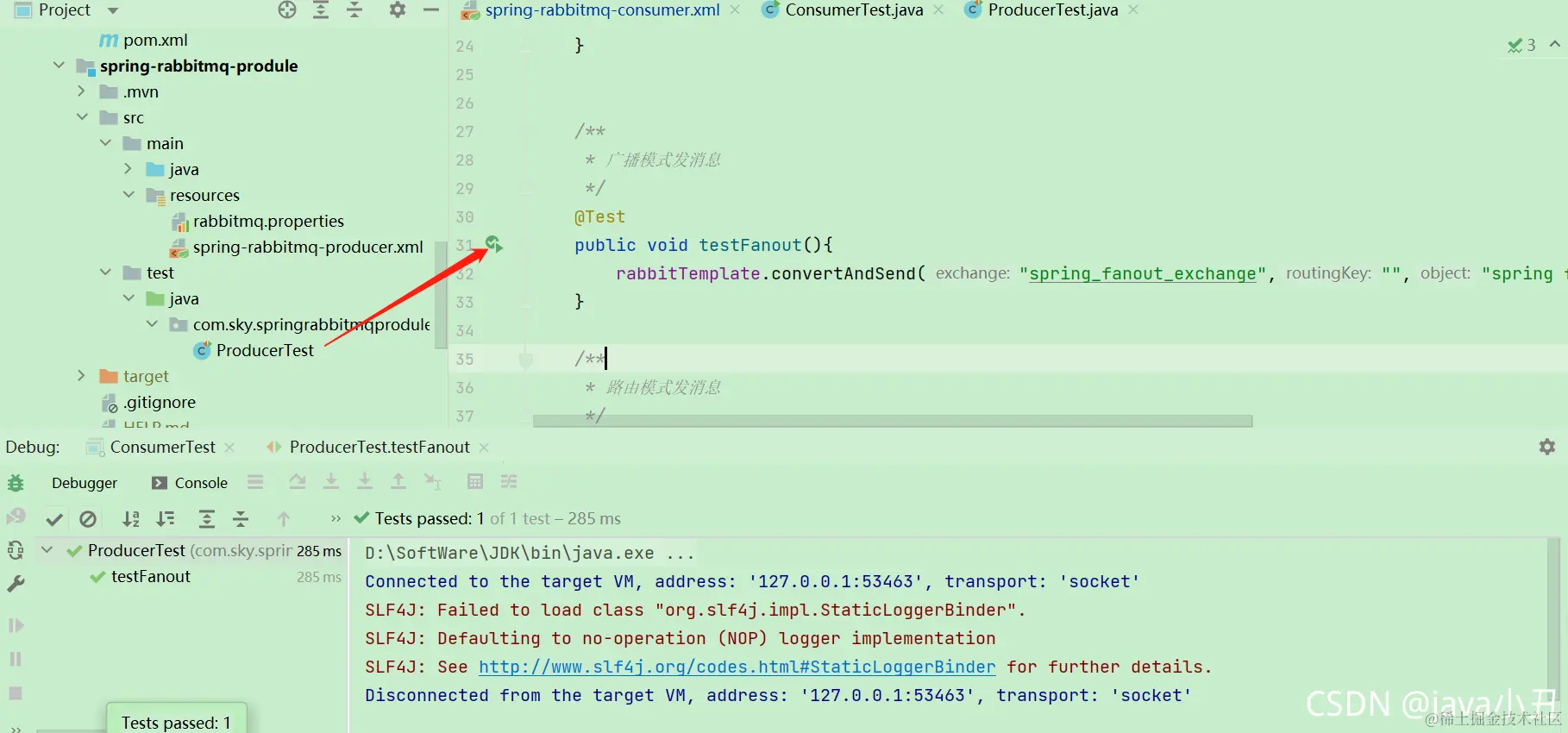
Task: Open the Debugger tab
Action: click(x=85, y=483)
